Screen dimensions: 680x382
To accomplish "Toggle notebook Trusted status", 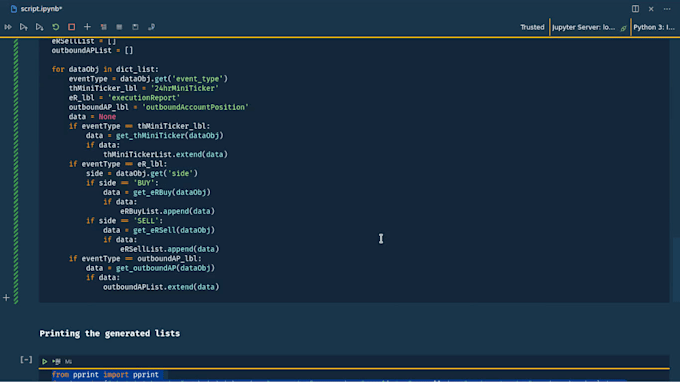I will coord(532,27).
